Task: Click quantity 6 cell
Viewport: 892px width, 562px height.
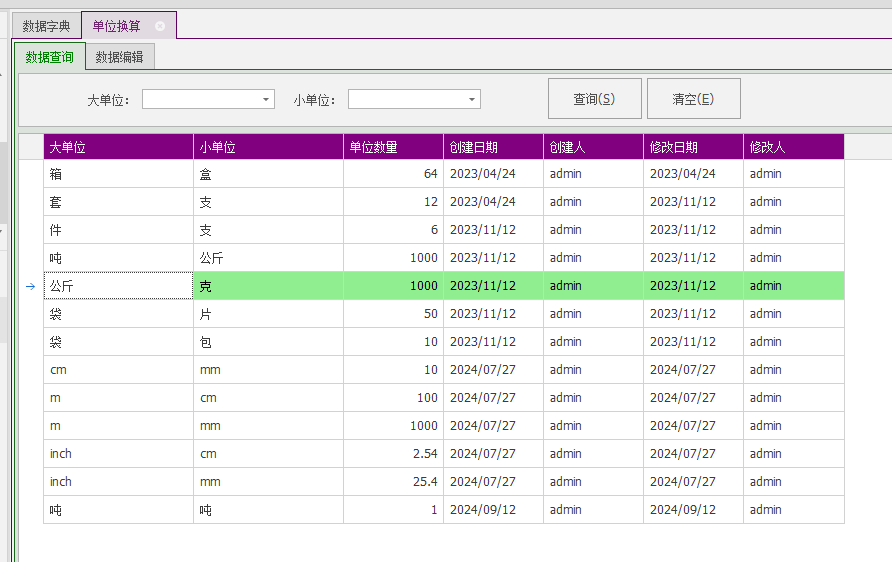Action: click(394, 230)
